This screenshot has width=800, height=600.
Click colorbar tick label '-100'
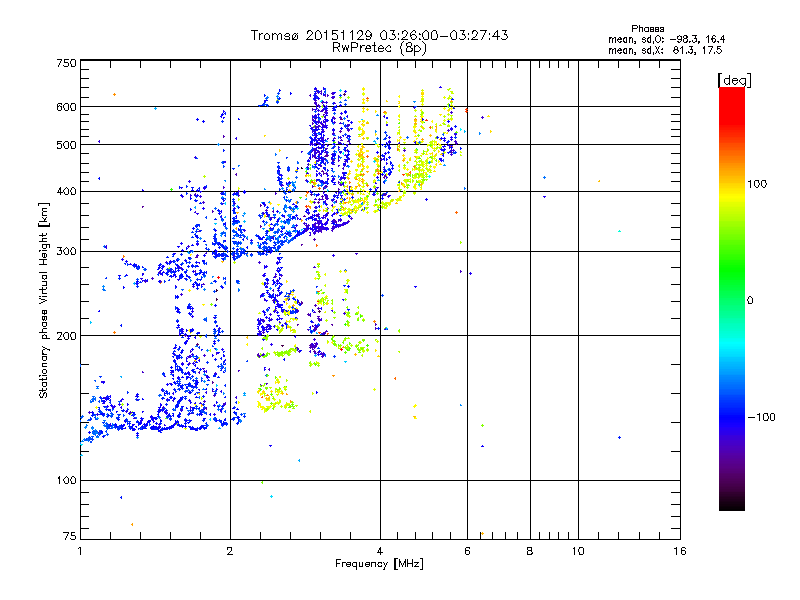(762, 417)
